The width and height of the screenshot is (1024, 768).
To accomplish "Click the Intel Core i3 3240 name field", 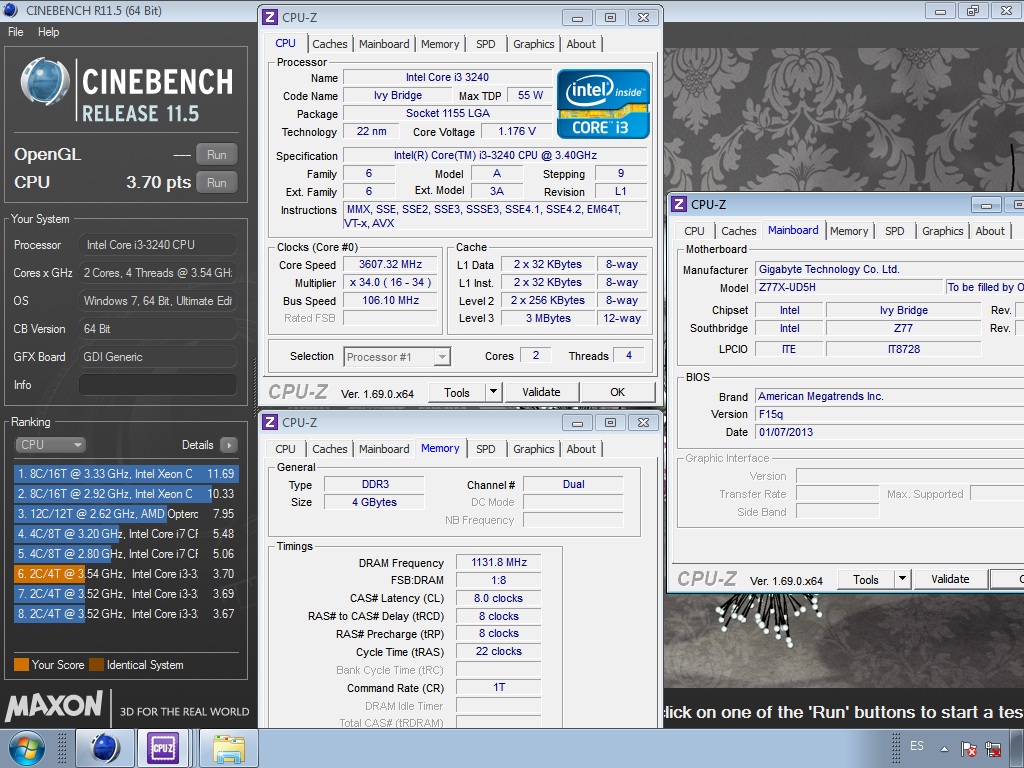I will [x=447, y=77].
